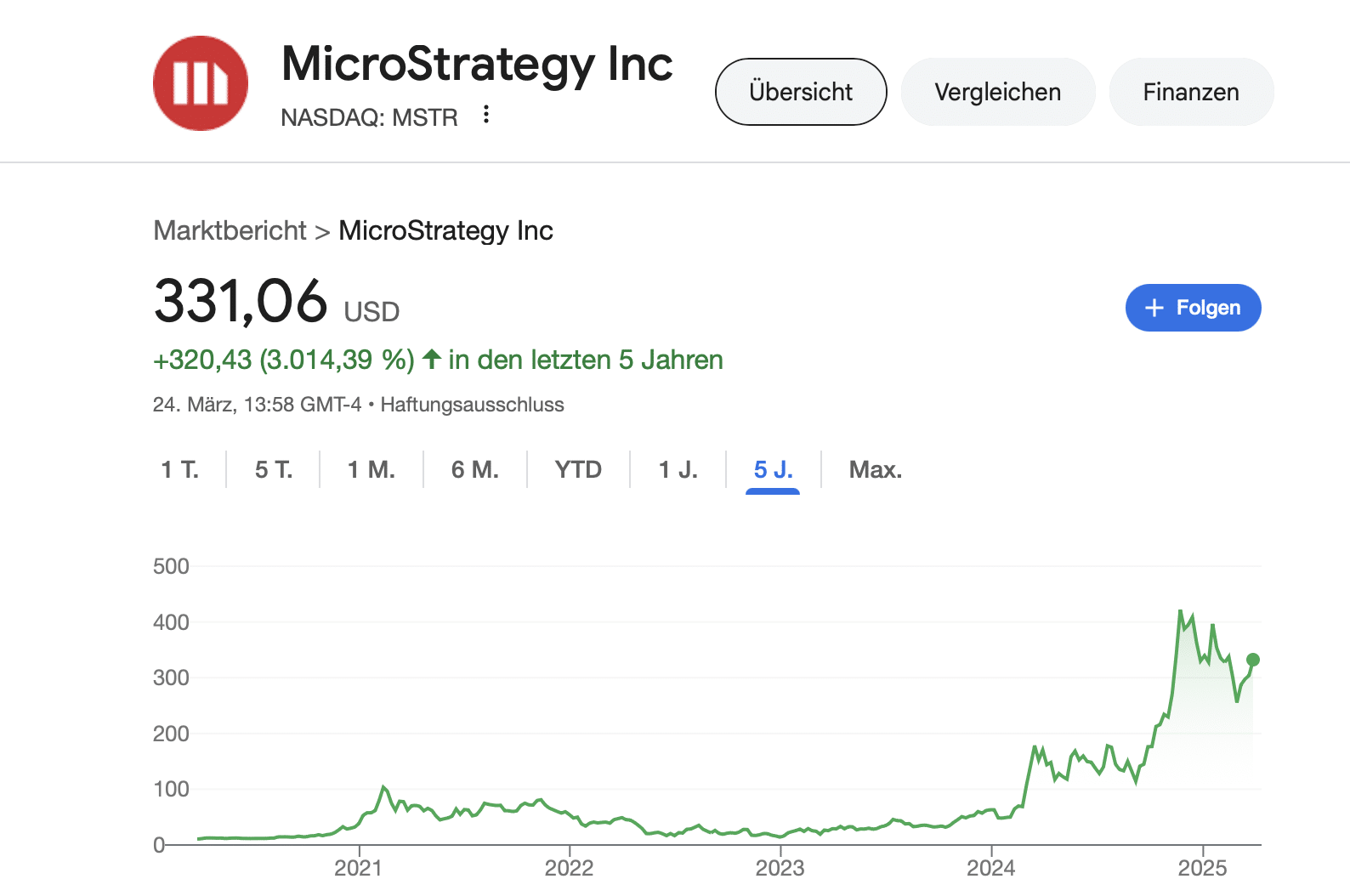Open the Finanzen tab
This screenshot has height=896, width=1350.
(x=1190, y=92)
